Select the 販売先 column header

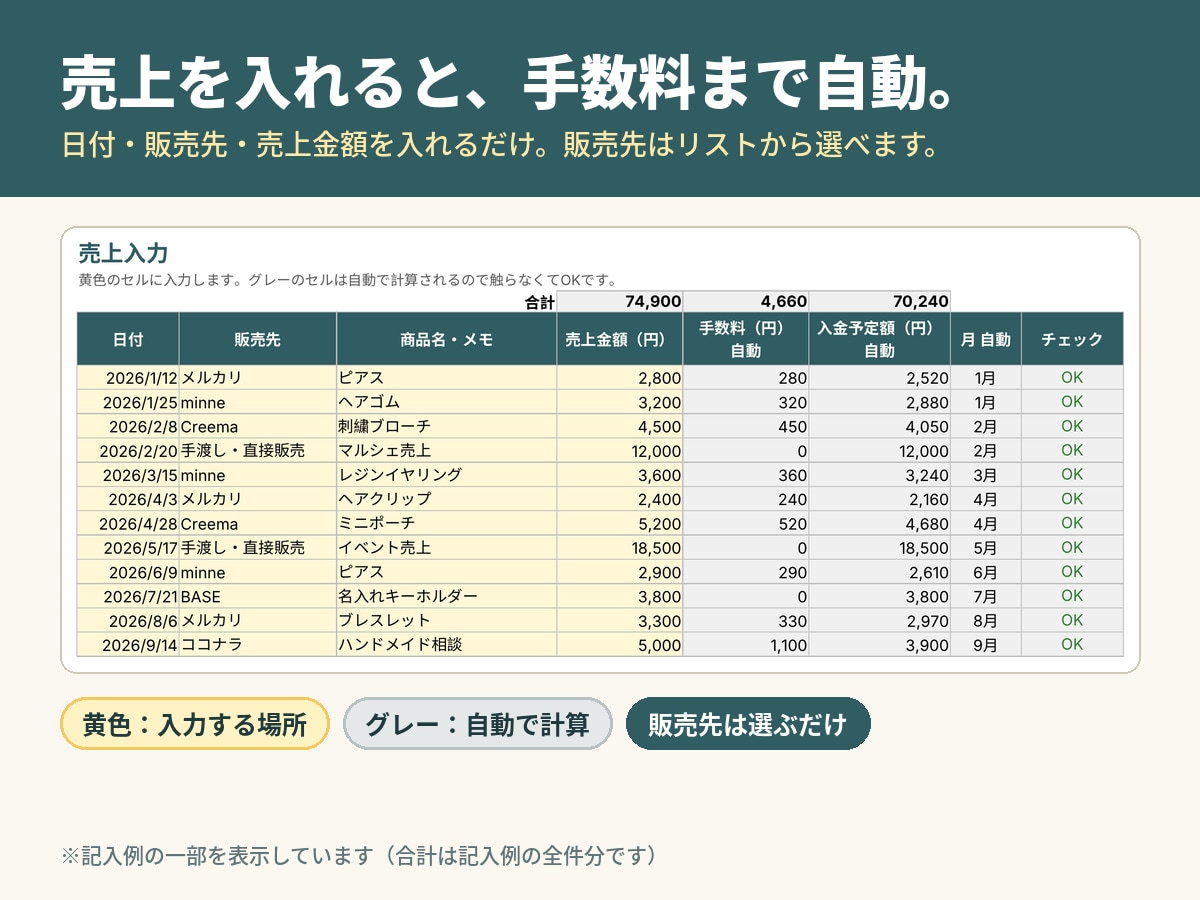point(258,339)
